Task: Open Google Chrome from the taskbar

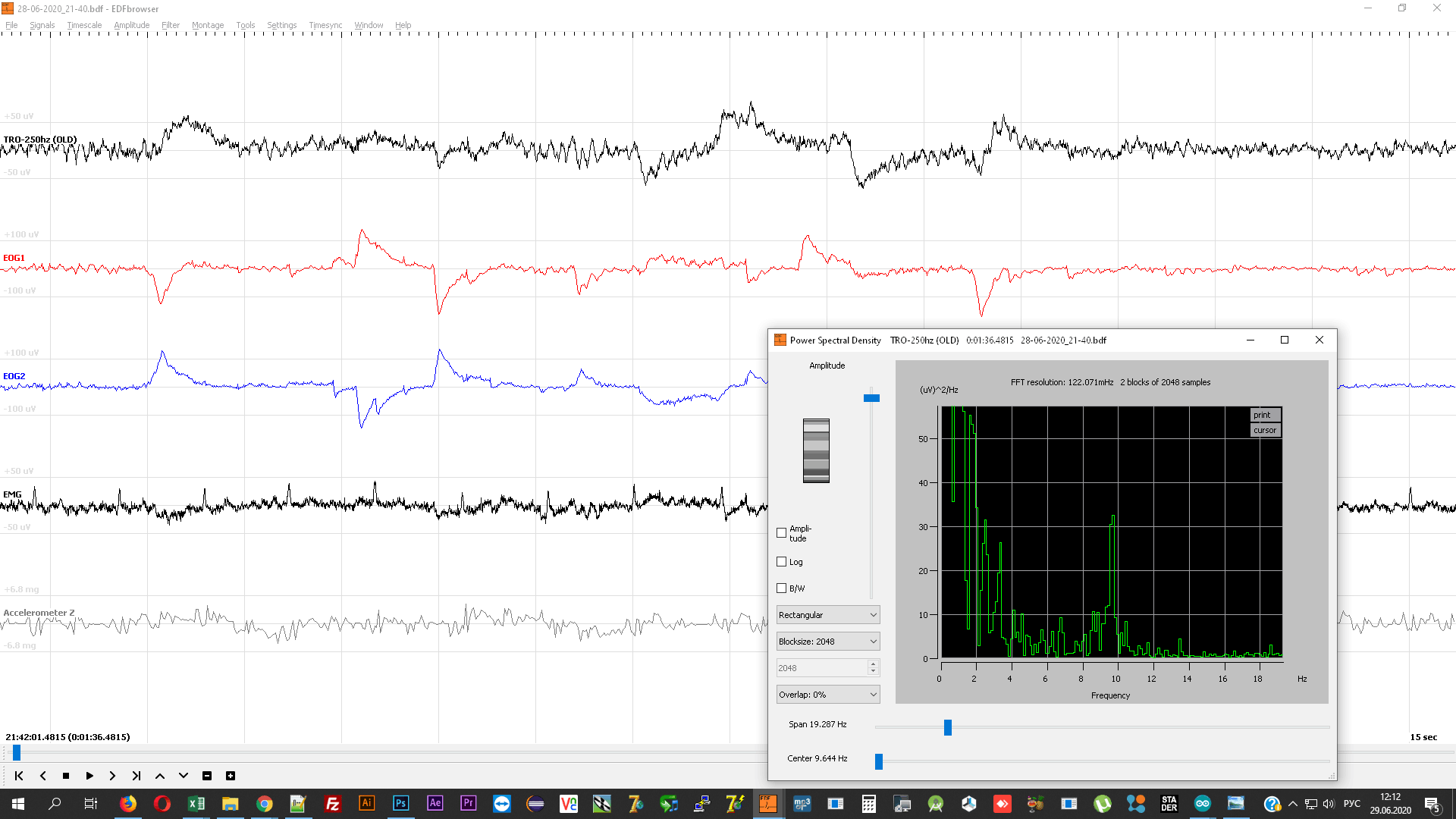Action: 265,804
